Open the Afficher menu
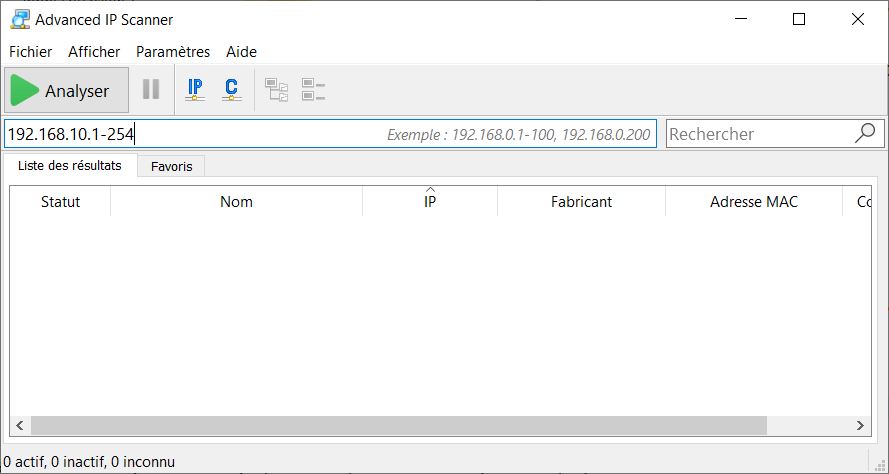This screenshot has height=474, width=889. pyautogui.click(x=94, y=52)
